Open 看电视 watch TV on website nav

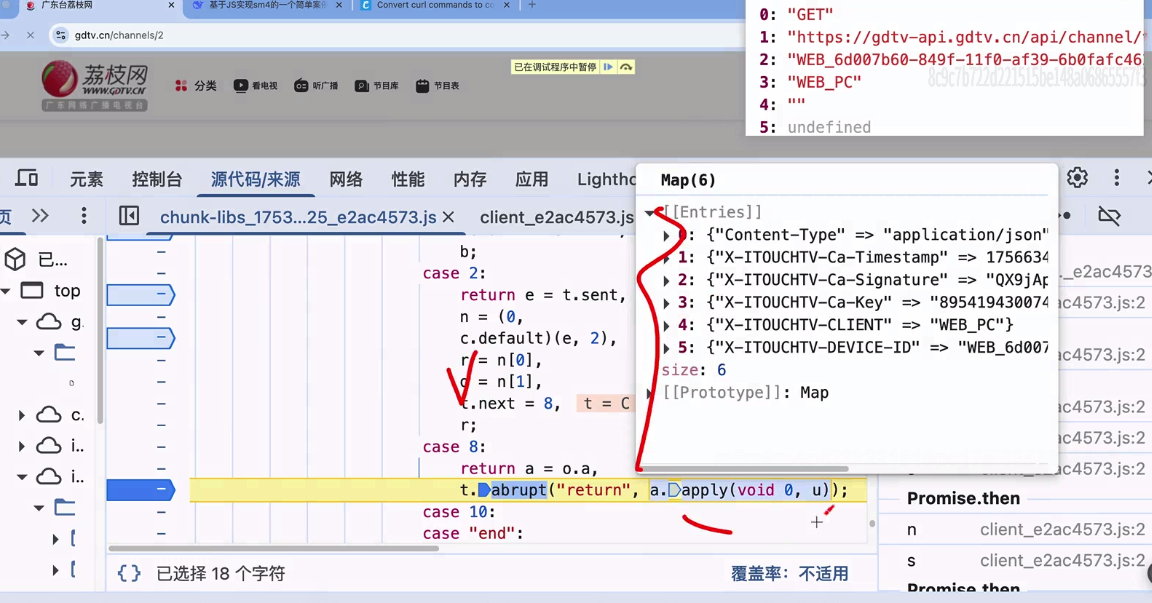(x=256, y=86)
